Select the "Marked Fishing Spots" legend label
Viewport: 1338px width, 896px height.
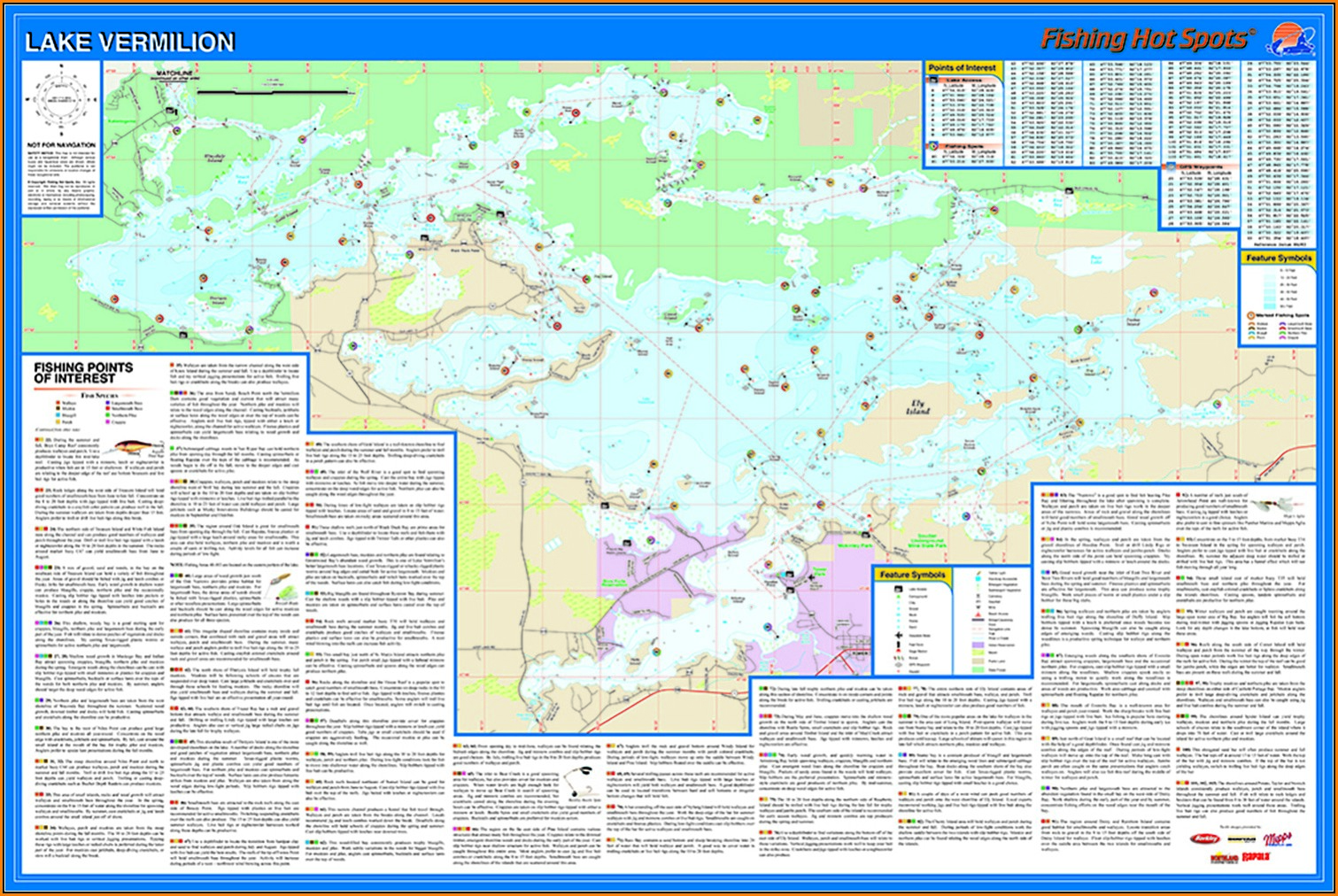[x=1284, y=314]
